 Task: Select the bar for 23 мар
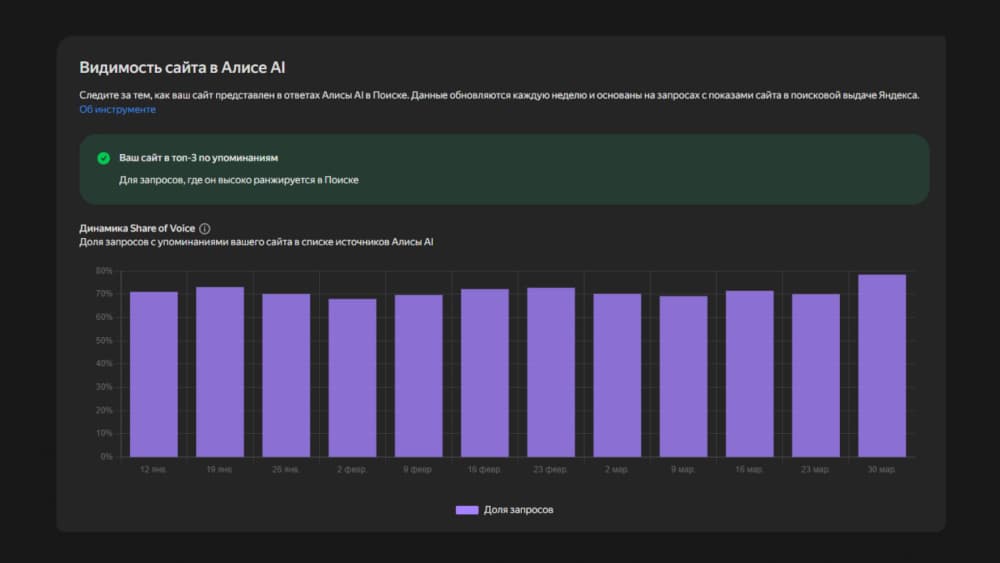[816, 375]
